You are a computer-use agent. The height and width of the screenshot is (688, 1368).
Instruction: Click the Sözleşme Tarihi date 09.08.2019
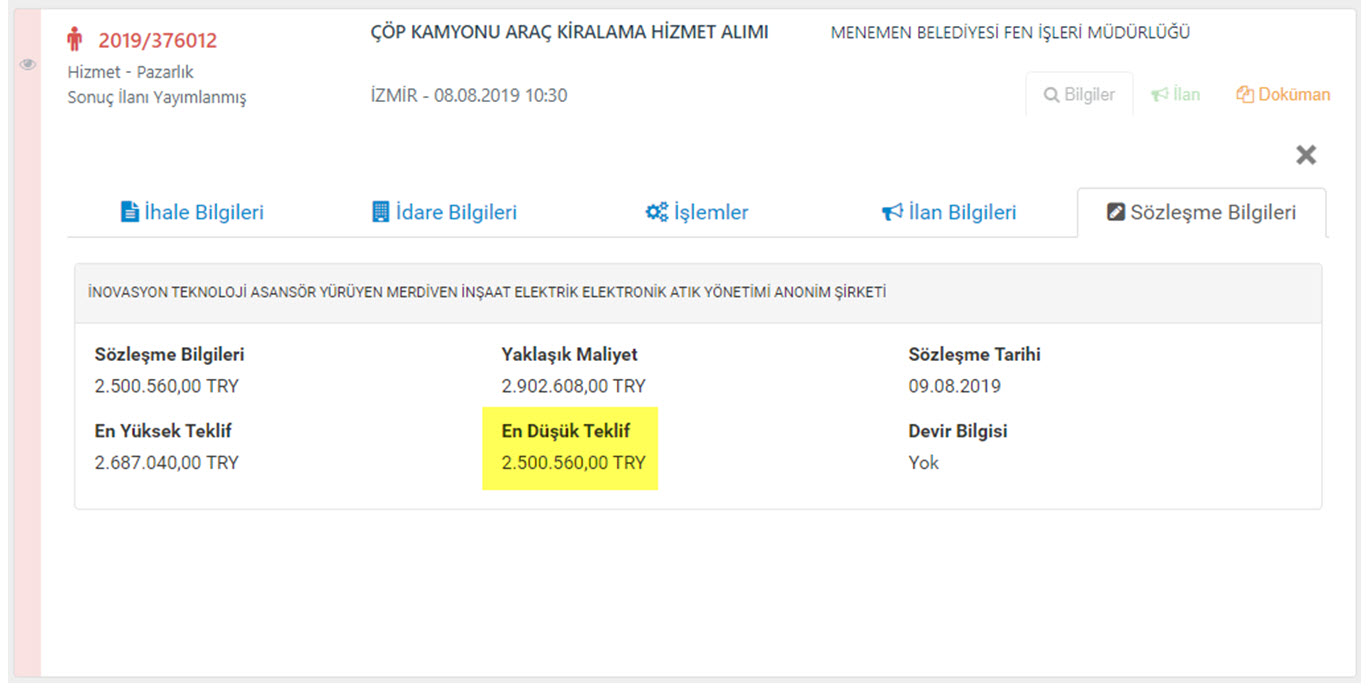click(954, 386)
